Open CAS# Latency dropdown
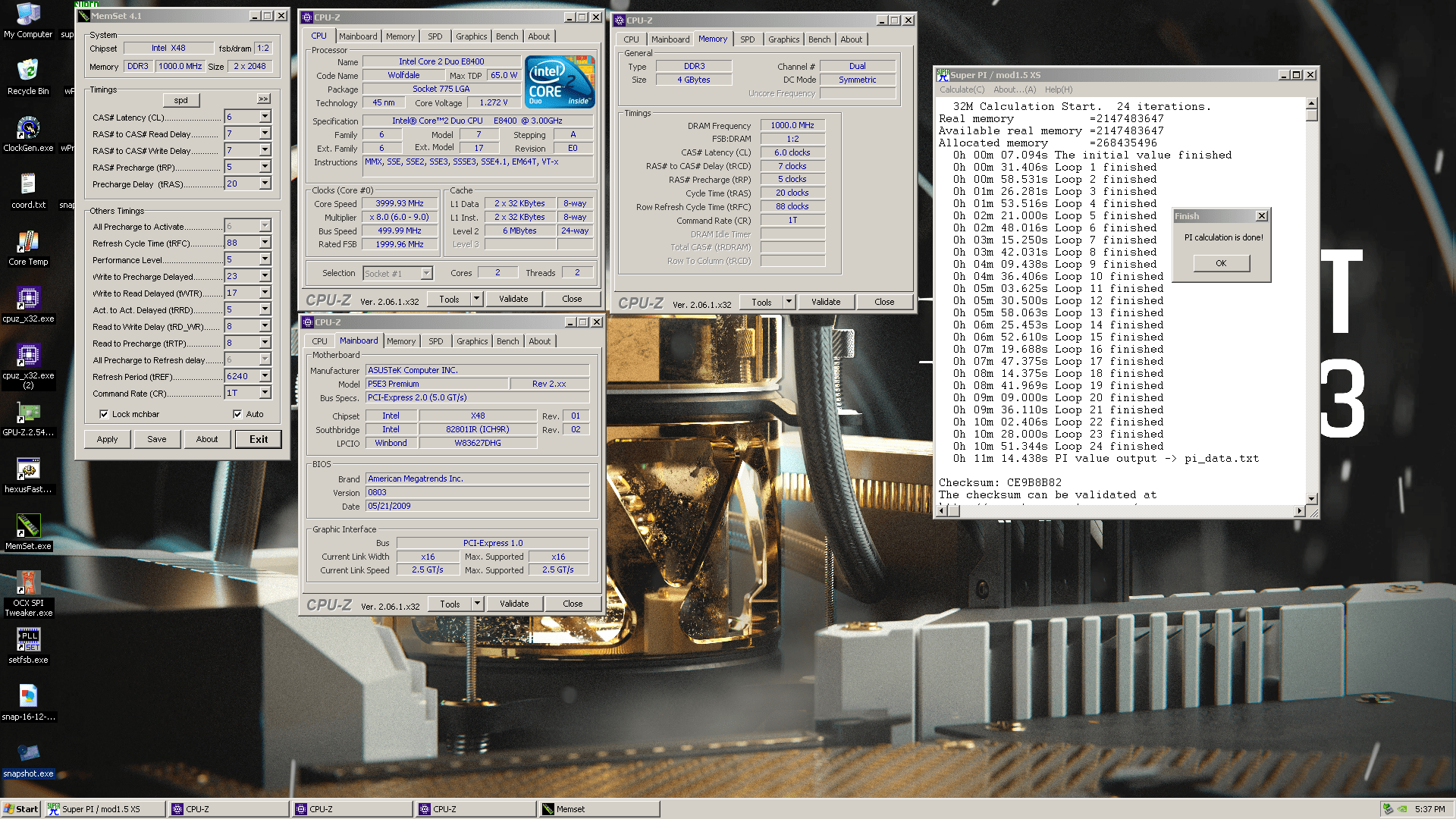This screenshot has width=1456, height=819. tap(265, 117)
